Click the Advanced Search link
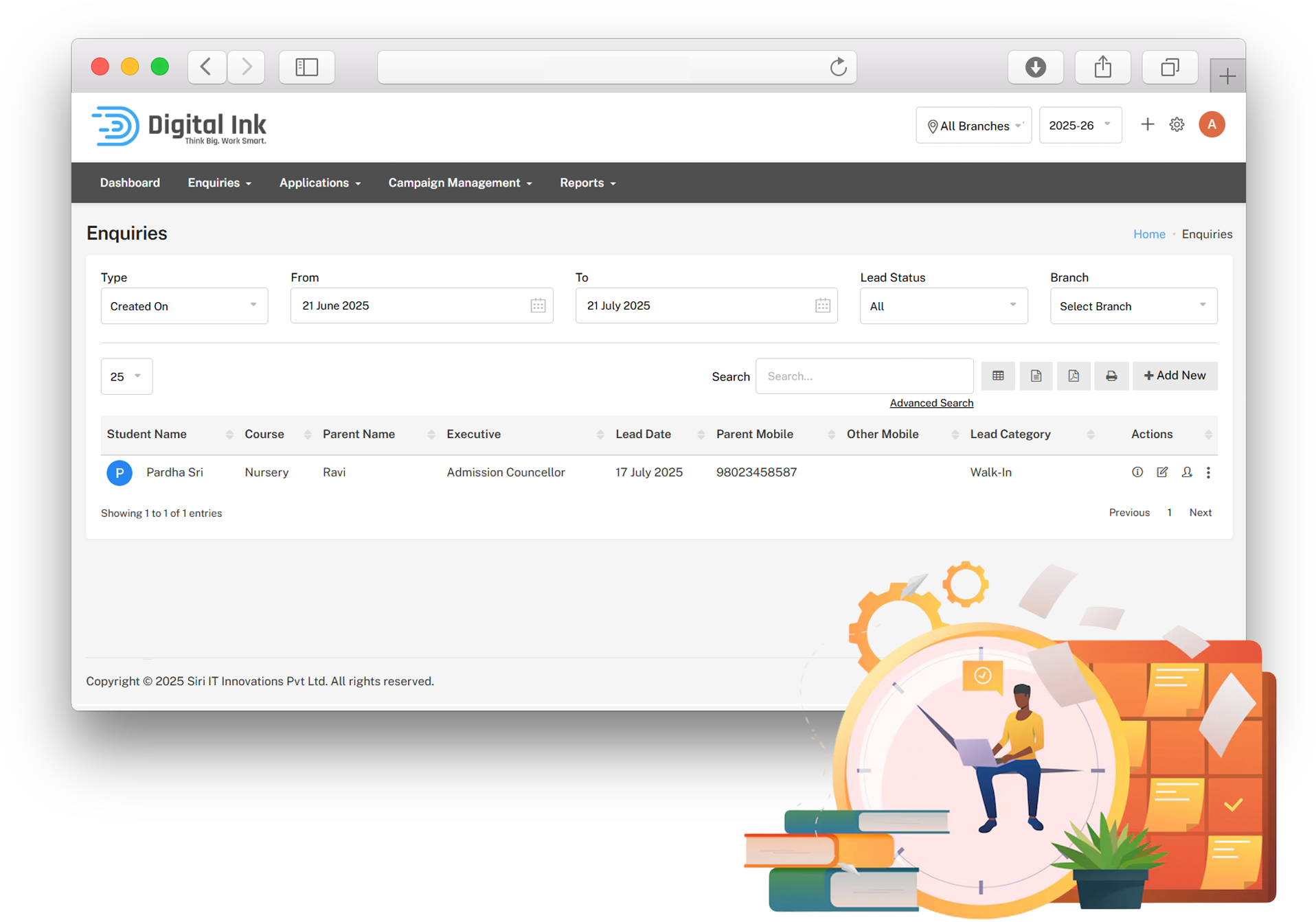The height and width of the screenshot is (922, 1316). pyautogui.click(x=931, y=403)
